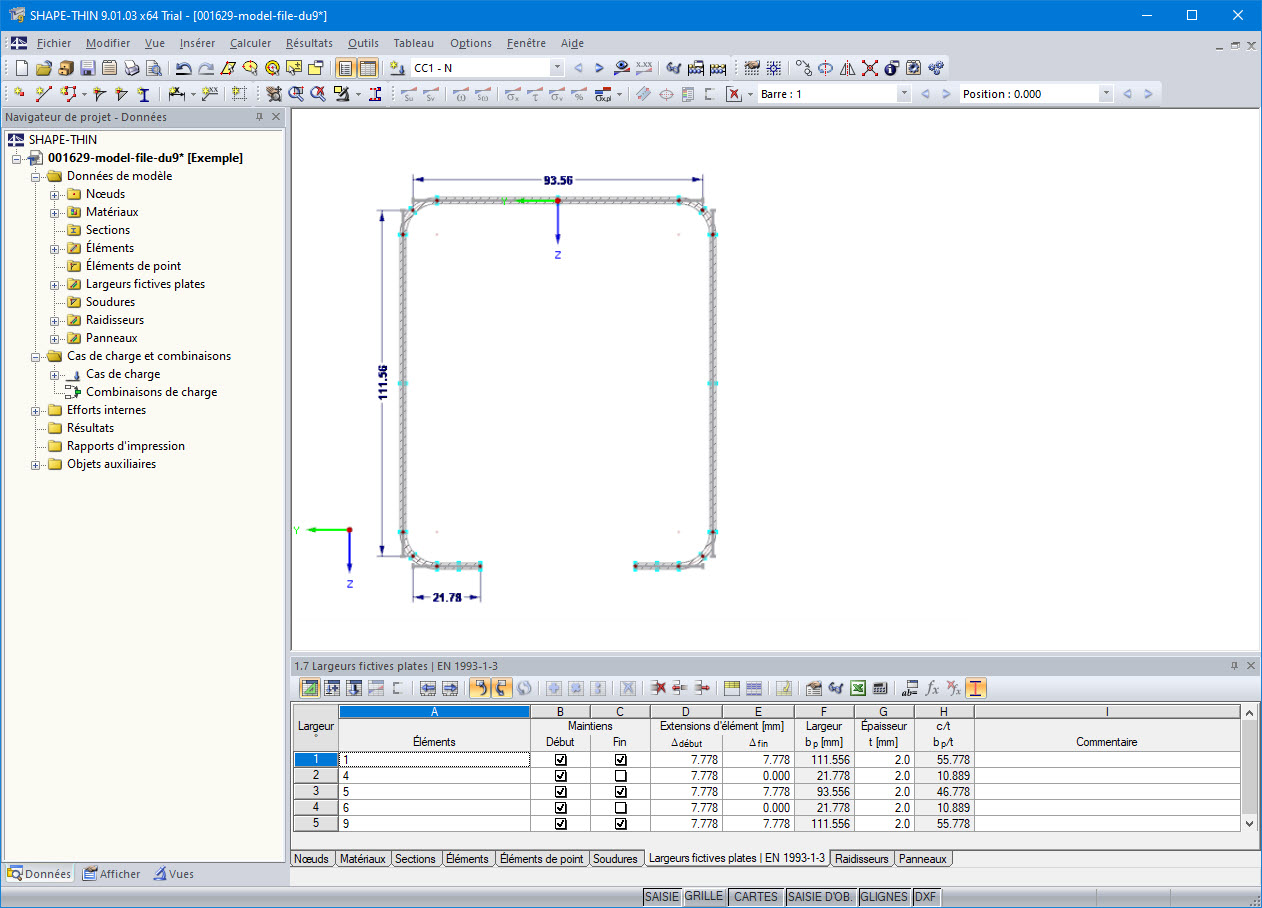
Task: Click the delete row red X table icon
Action: click(658, 688)
